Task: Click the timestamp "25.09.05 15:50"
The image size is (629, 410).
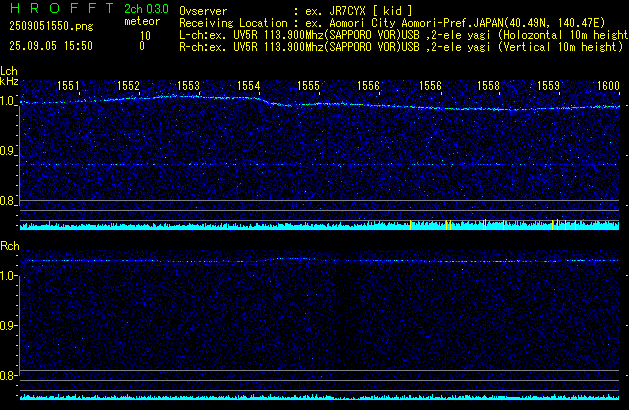Action: (51, 46)
